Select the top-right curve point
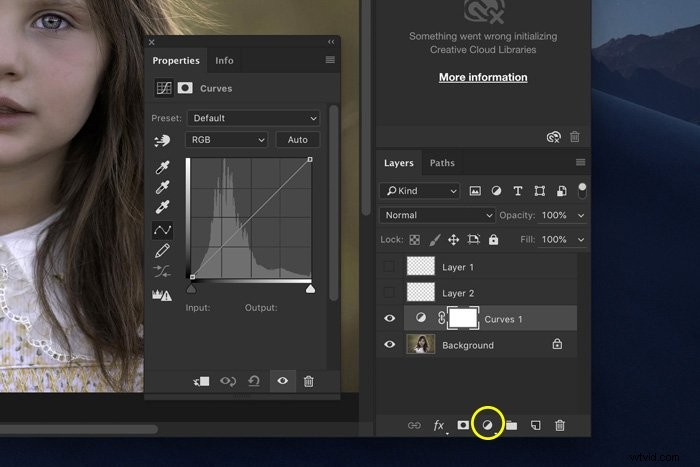The height and width of the screenshot is (467, 700). click(x=310, y=159)
